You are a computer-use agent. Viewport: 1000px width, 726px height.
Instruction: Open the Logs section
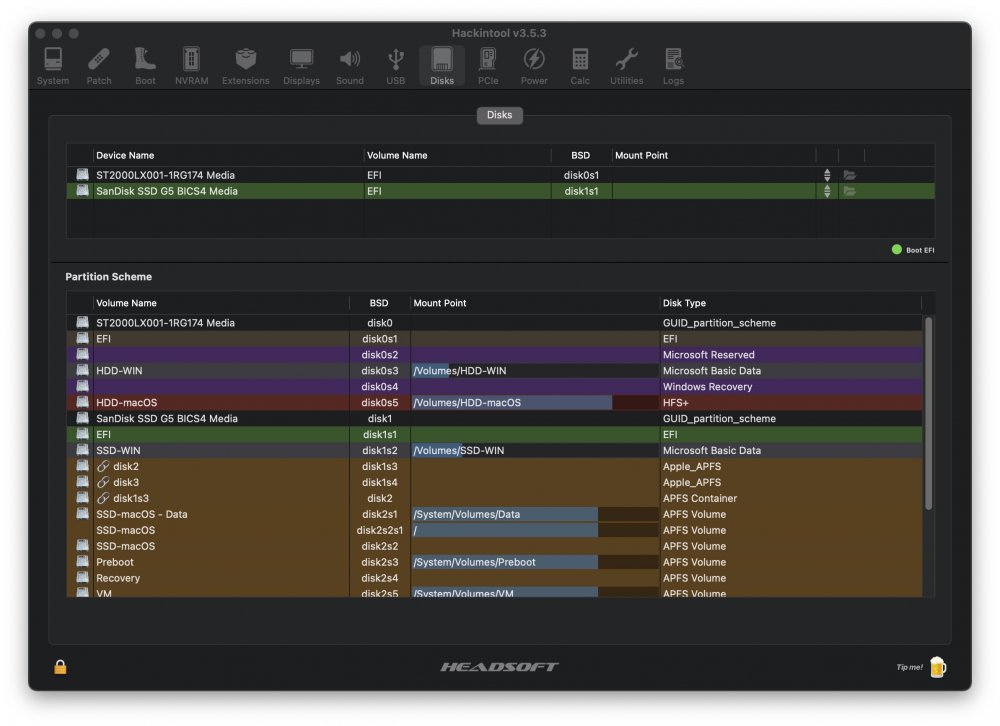(x=673, y=66)
